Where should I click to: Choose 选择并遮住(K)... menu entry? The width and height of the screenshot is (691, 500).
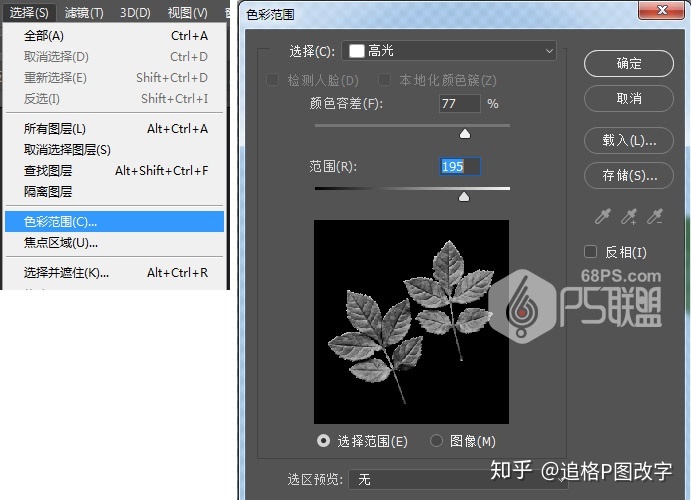[115, 273]
